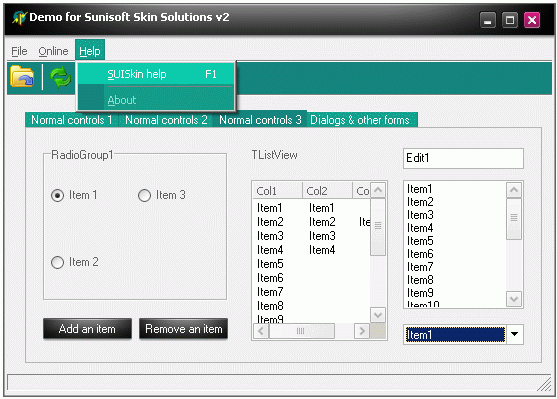
Task: Choose SUISkin help menu entry
Action: (156, 74)
